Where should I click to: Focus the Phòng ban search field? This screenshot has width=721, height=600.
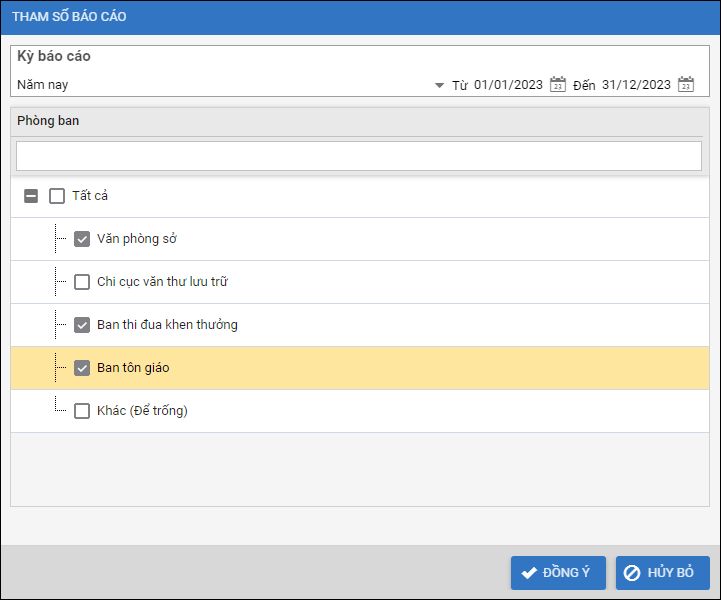[x=359, y=156]
